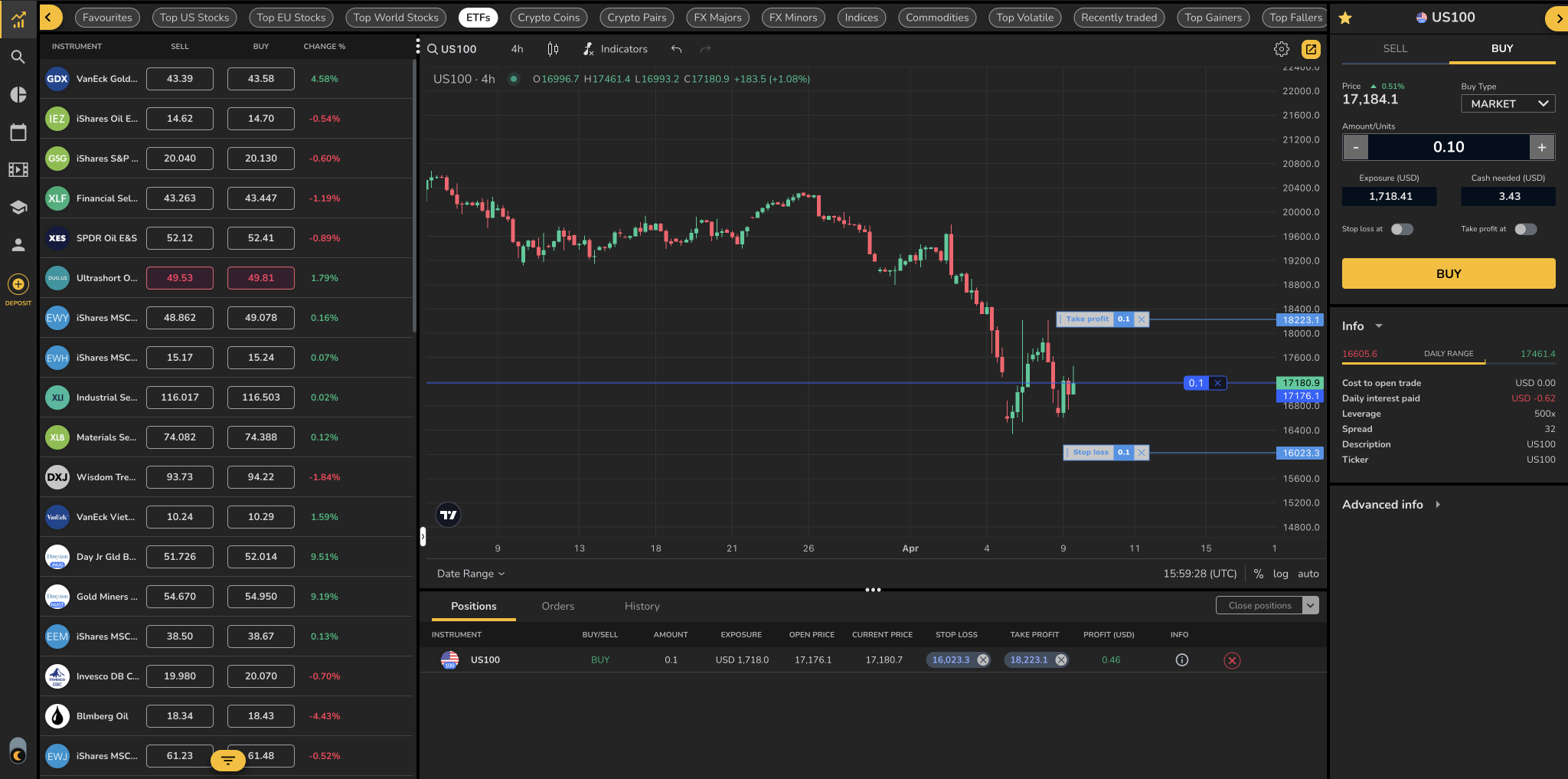Click the daily range bar indicator
Image resolution: width=1568 pixels, height=779 pixels.
click(x=1449, y=363)
